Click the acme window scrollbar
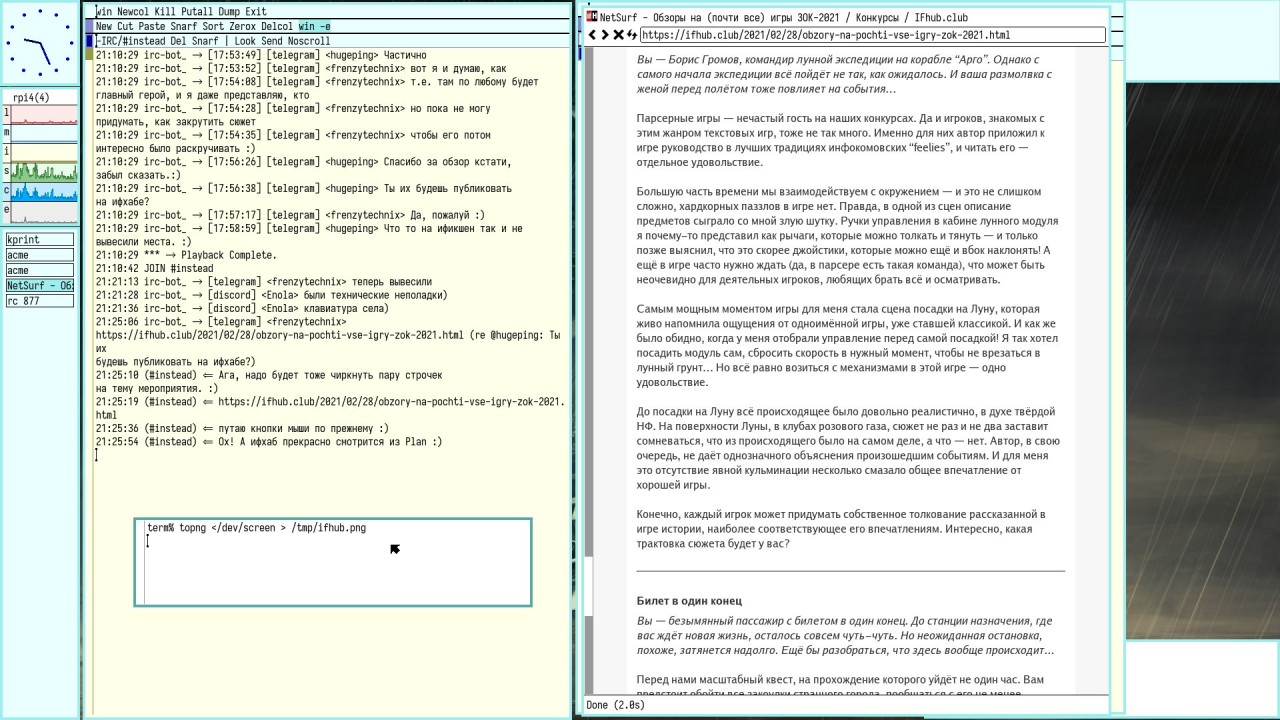The width and height of the screenshot is (1280, 720). [89, 380]
